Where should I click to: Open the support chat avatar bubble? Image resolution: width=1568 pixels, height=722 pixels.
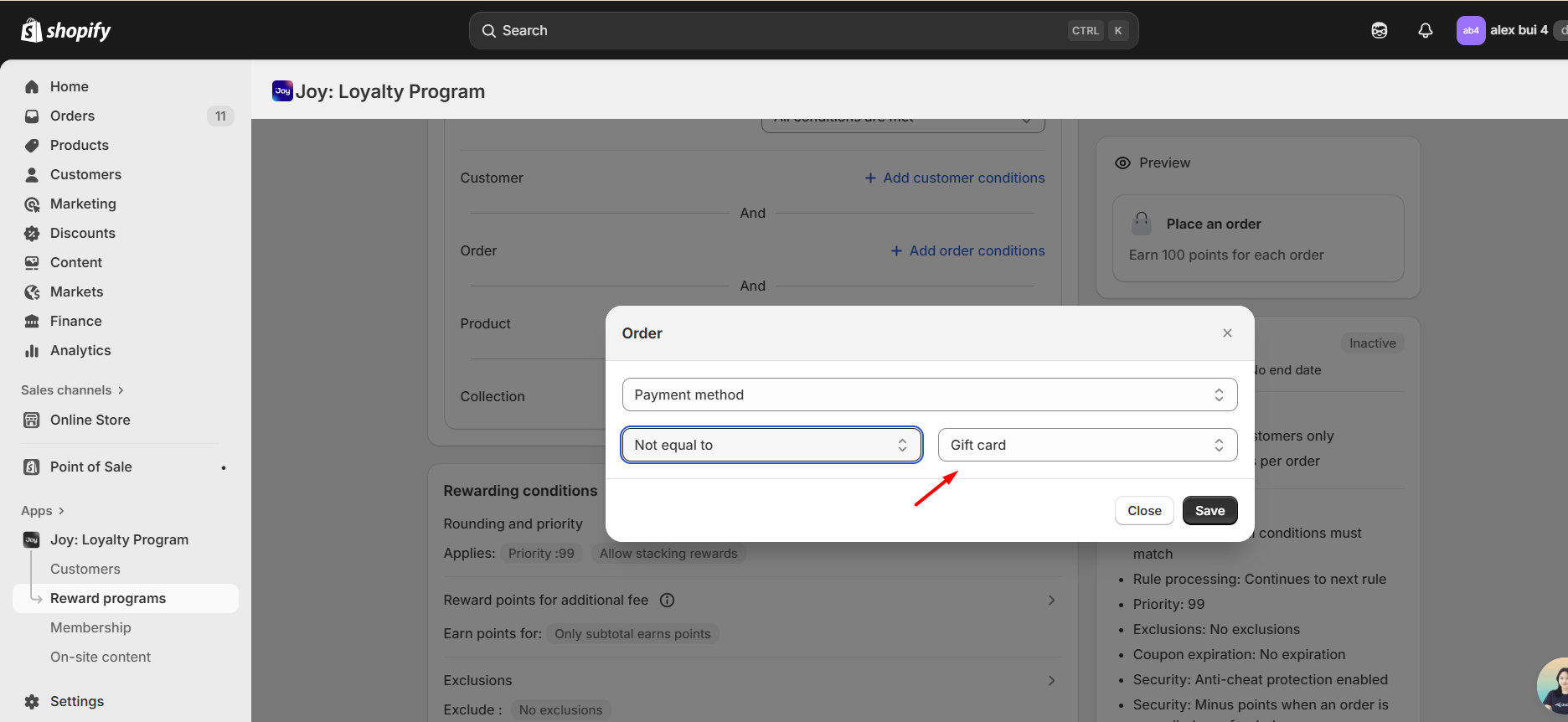(1555, 687)
